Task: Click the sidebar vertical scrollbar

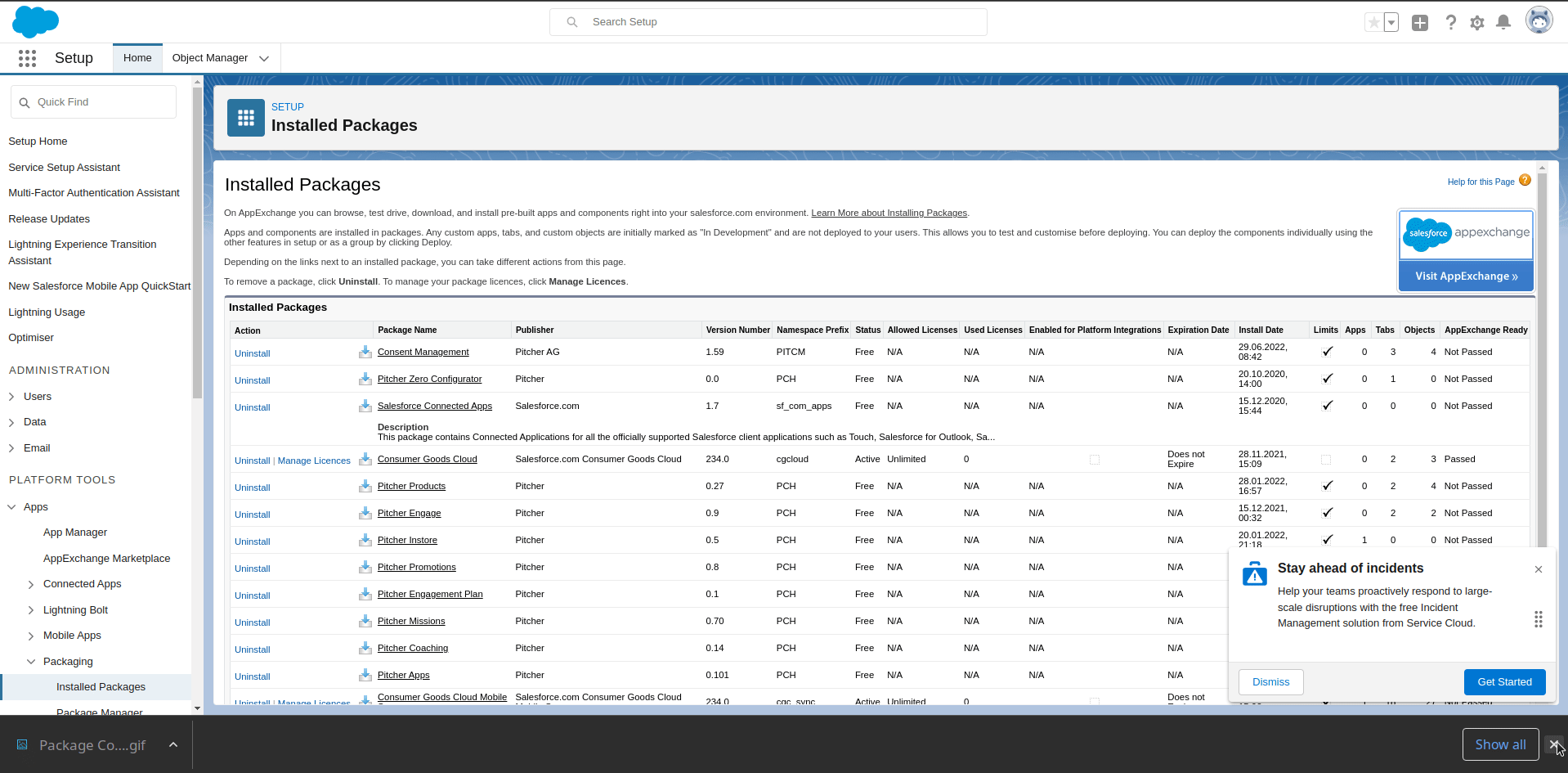Action: click(197, 245)
